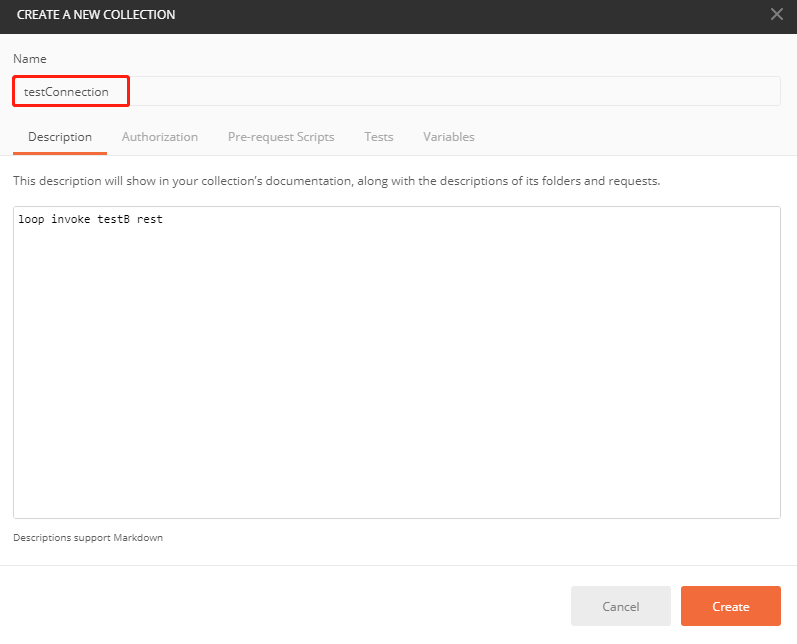Click the description hint about collection documentation

point(336,181)
